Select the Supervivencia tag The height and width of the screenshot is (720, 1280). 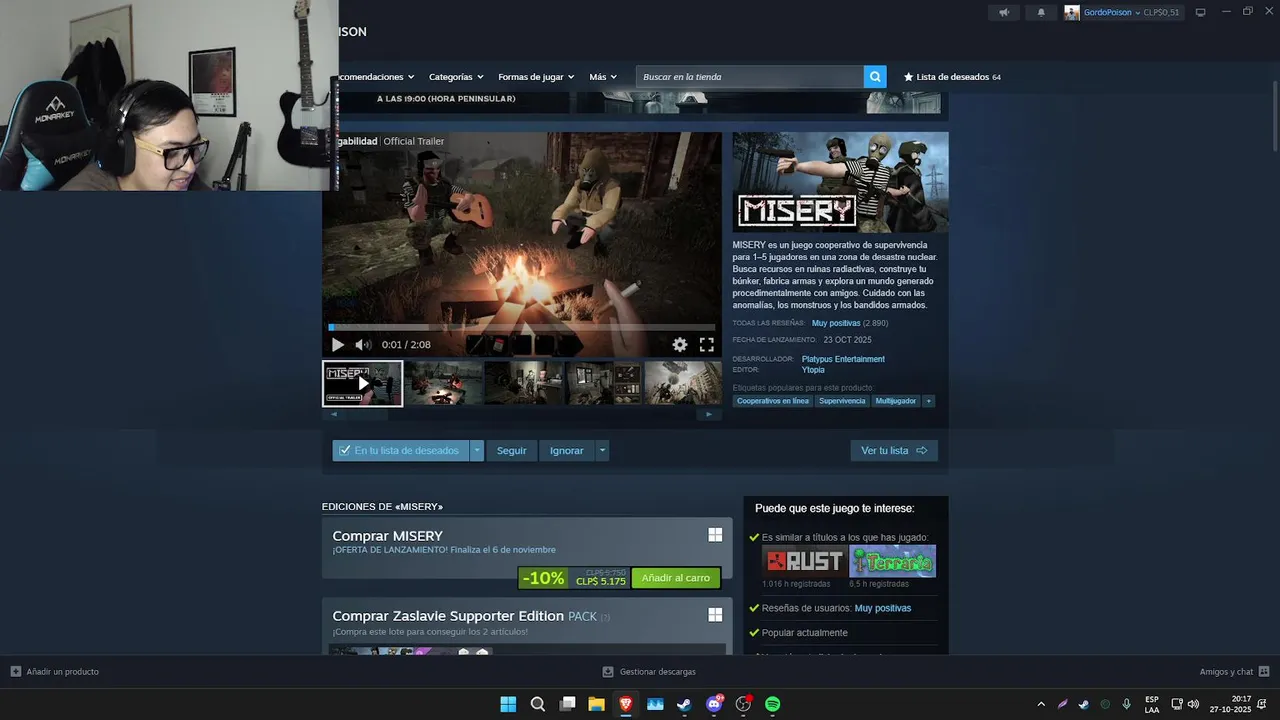(842, 401)
